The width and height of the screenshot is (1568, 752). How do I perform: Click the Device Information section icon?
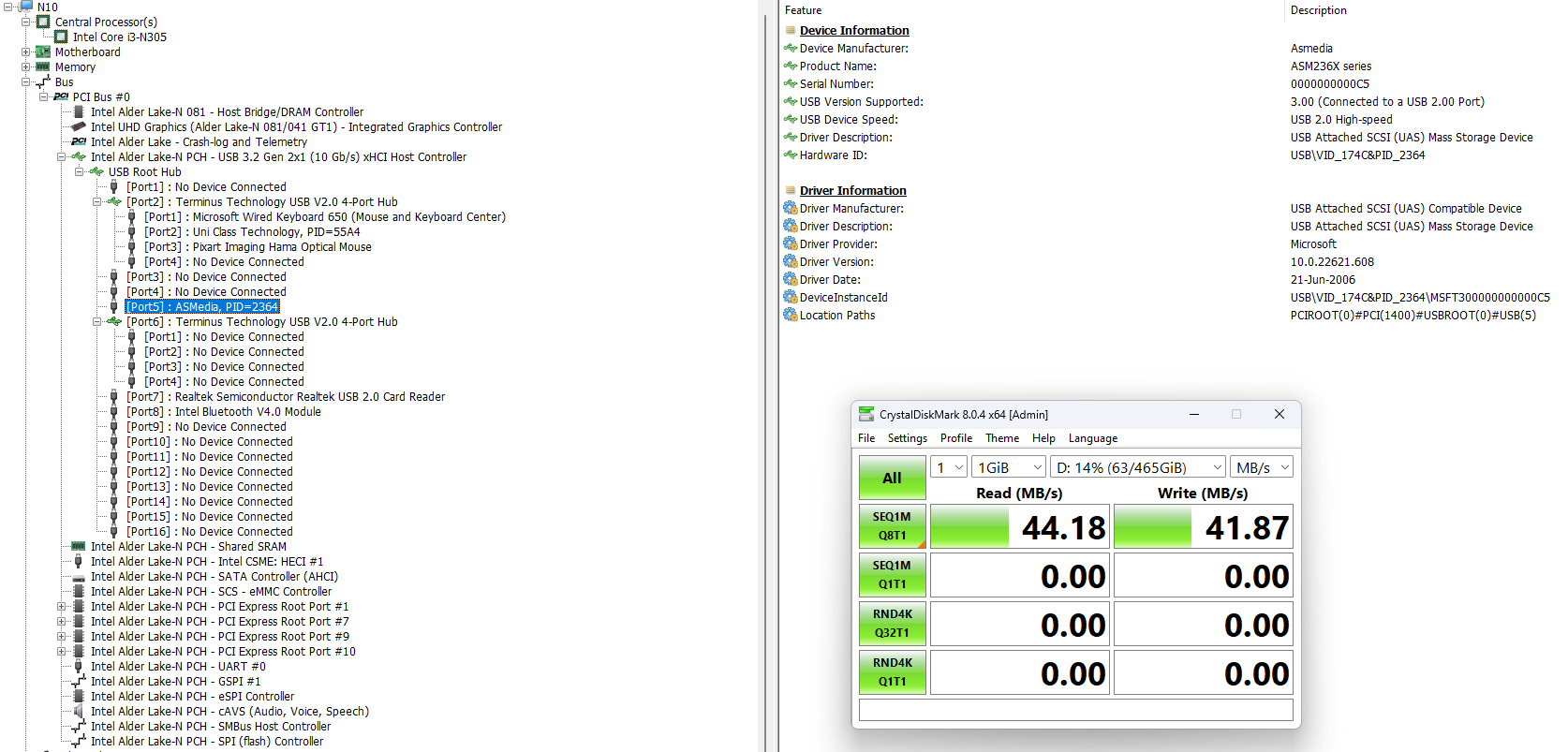791,31
